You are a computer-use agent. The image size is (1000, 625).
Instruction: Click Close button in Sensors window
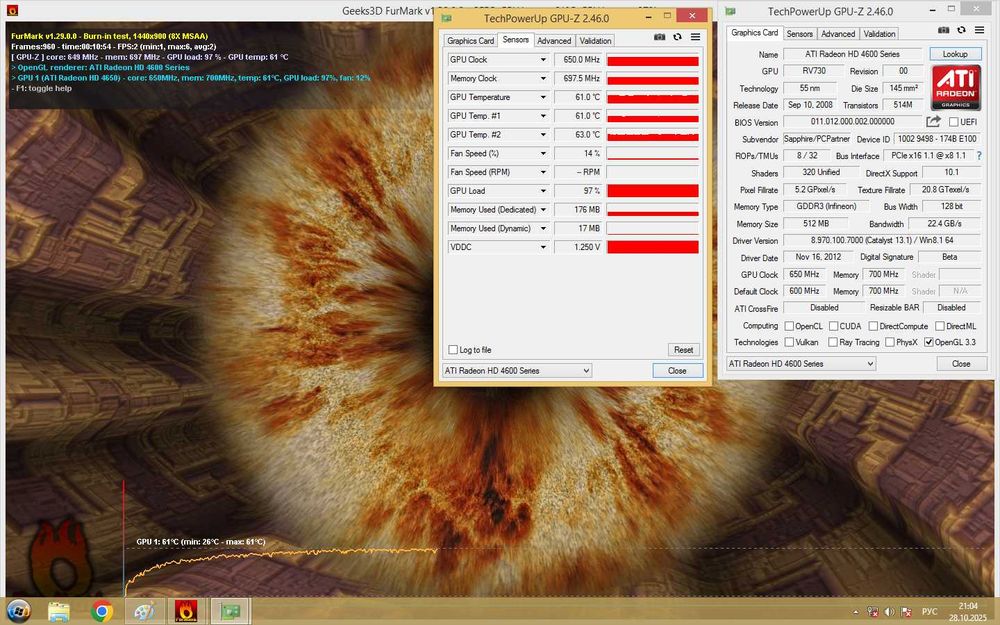click(x=677, y=371)
